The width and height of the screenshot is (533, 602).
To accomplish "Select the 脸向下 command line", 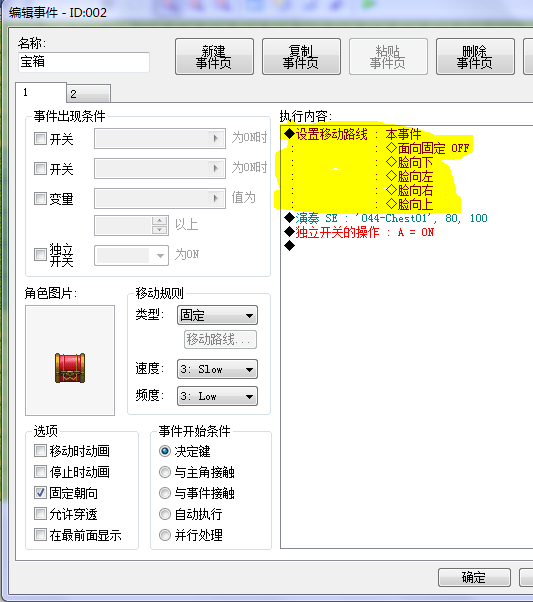I will point(410,162).
